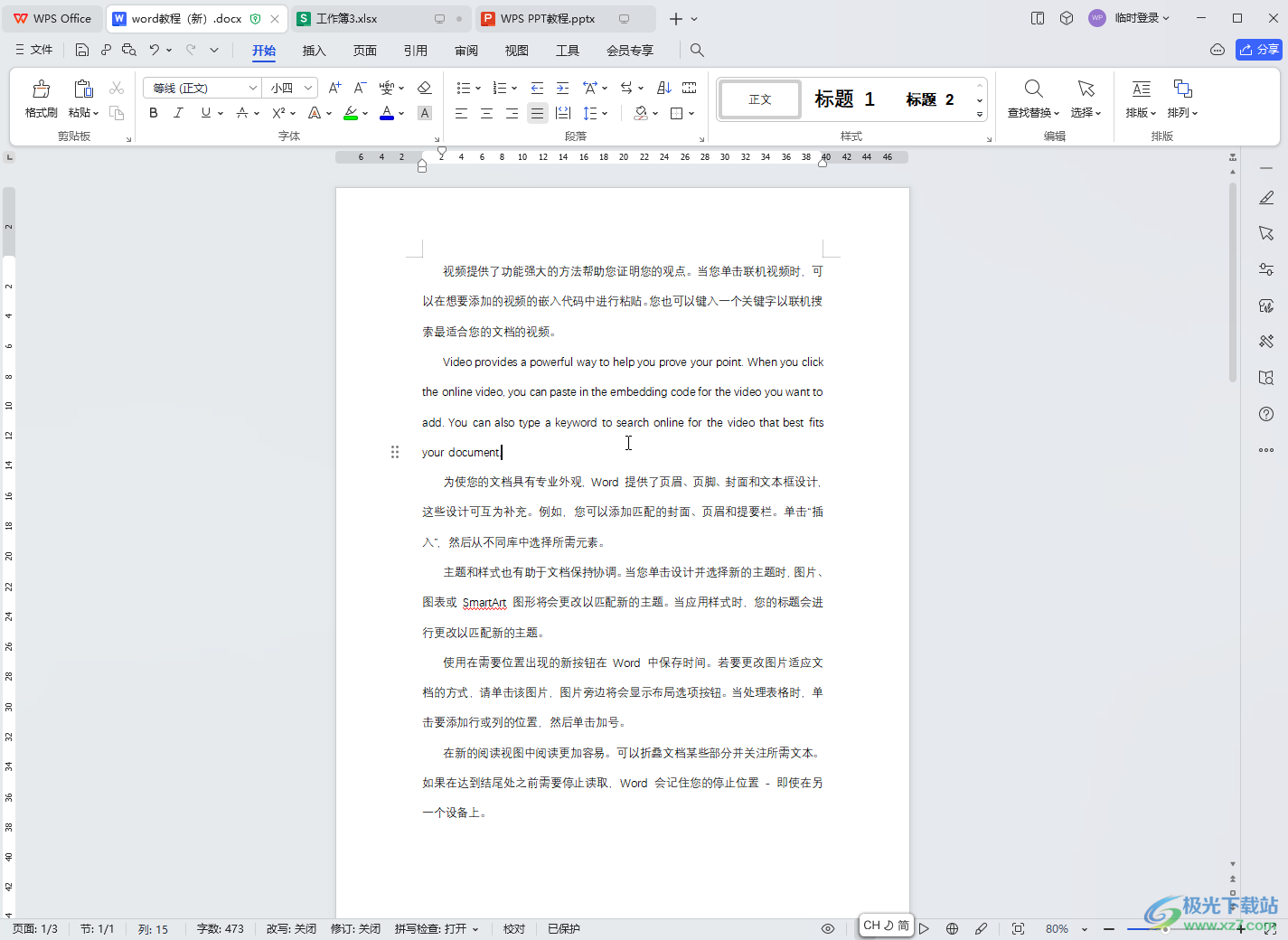The height and width of the screenshot is (940, 1288).
Task: Toggle Bold formatting
Action: point(154,113)
